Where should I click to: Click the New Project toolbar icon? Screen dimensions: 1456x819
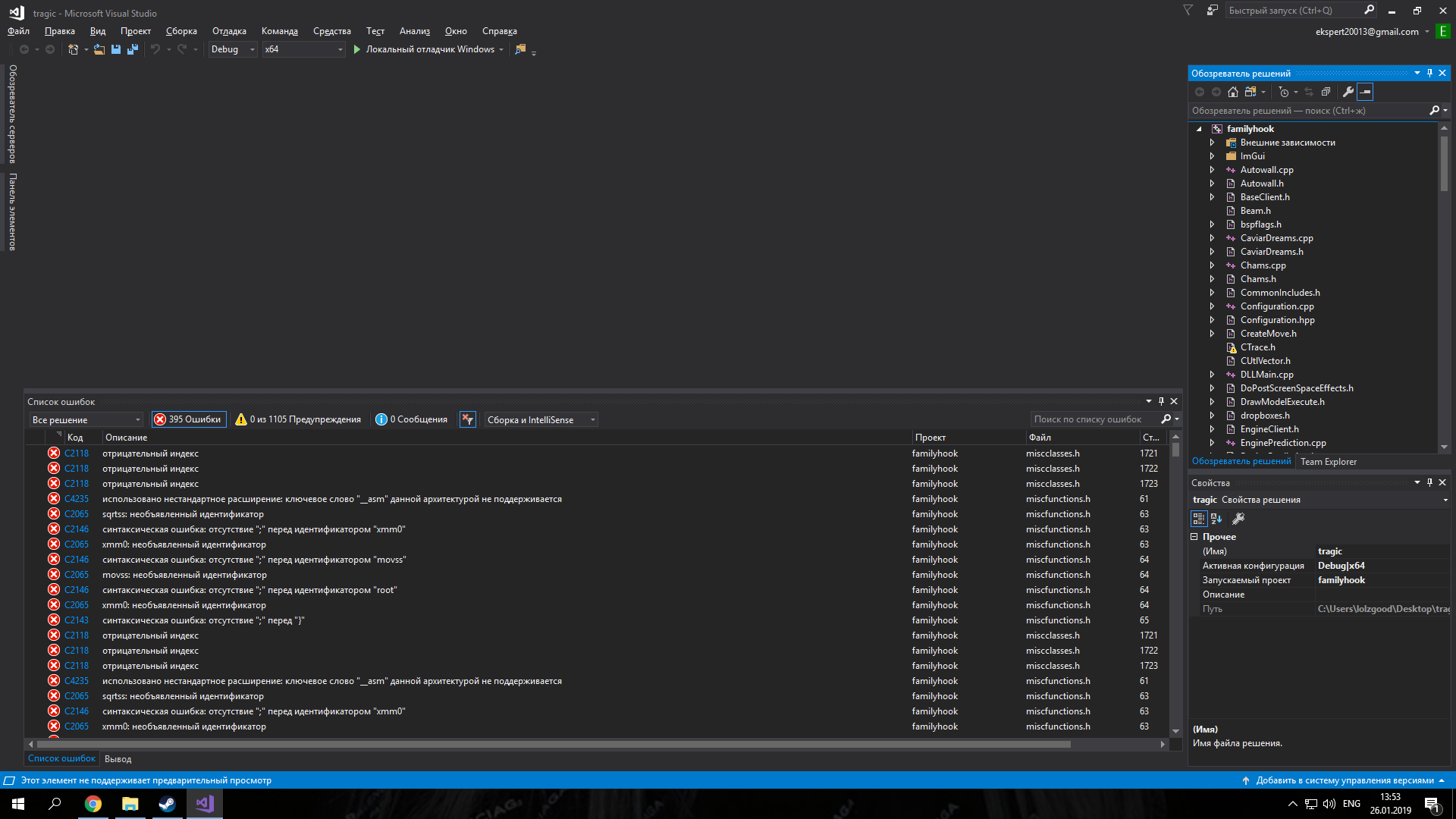[x=74, y=49]
